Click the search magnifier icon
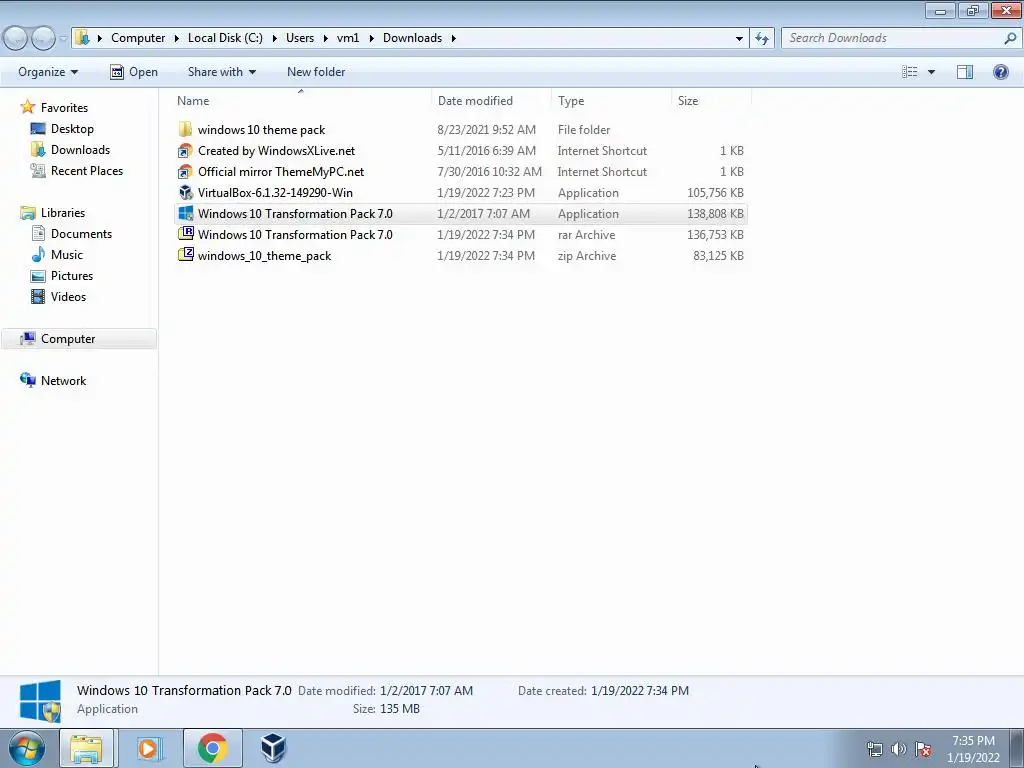This screenshot has width=1024, height=768. click(1010, 39)
